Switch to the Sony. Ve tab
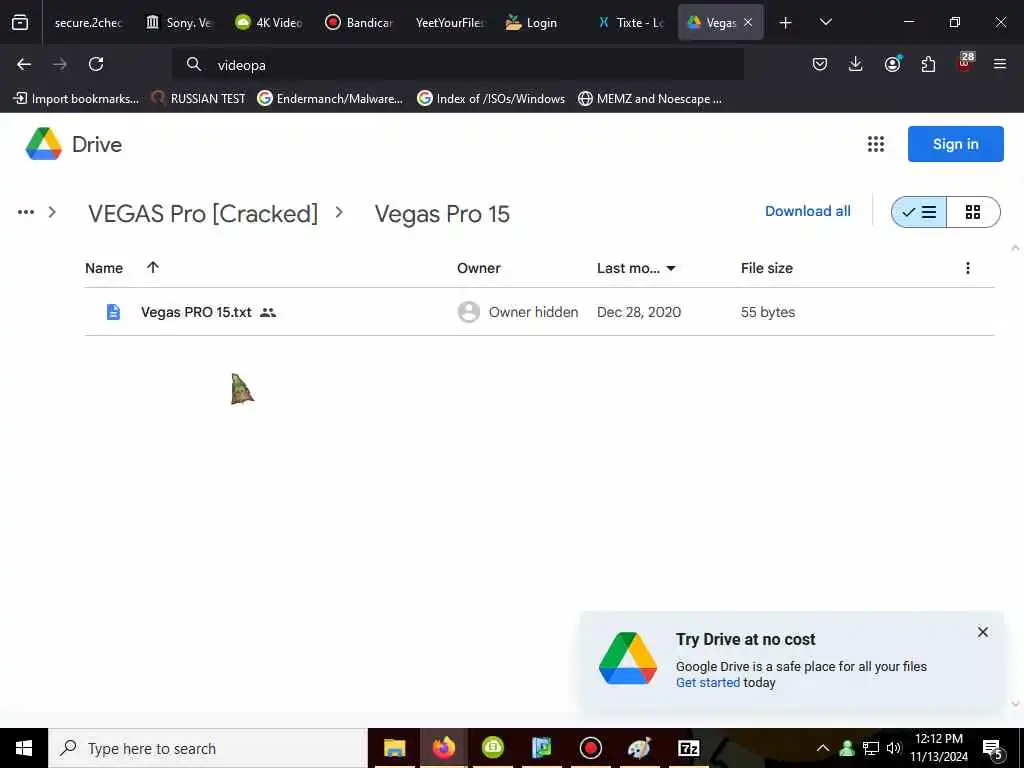This screenshot has height=768, width=1024. tap(180, 23)
